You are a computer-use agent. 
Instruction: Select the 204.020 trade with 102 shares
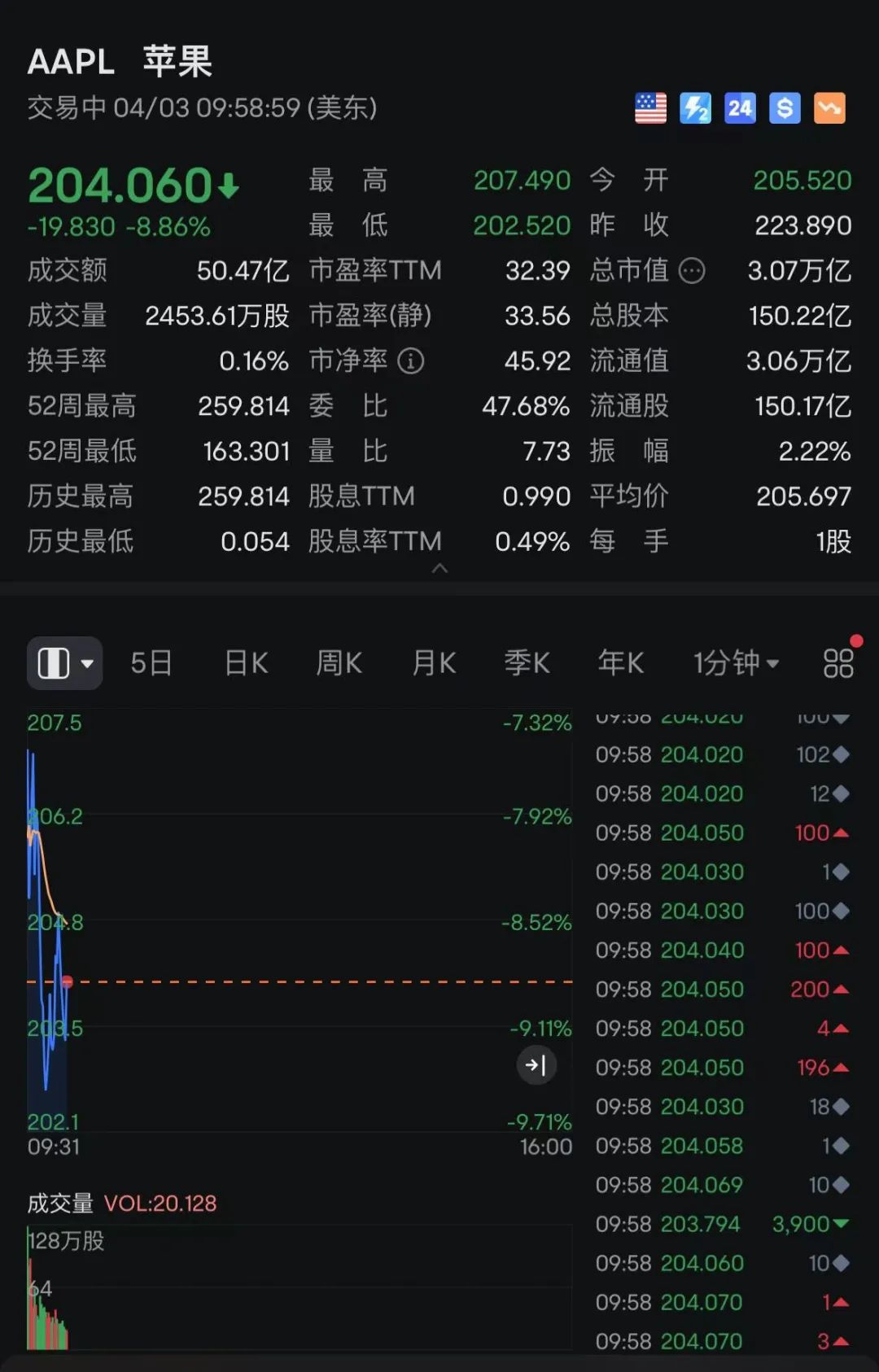click(x=723, y=755)
